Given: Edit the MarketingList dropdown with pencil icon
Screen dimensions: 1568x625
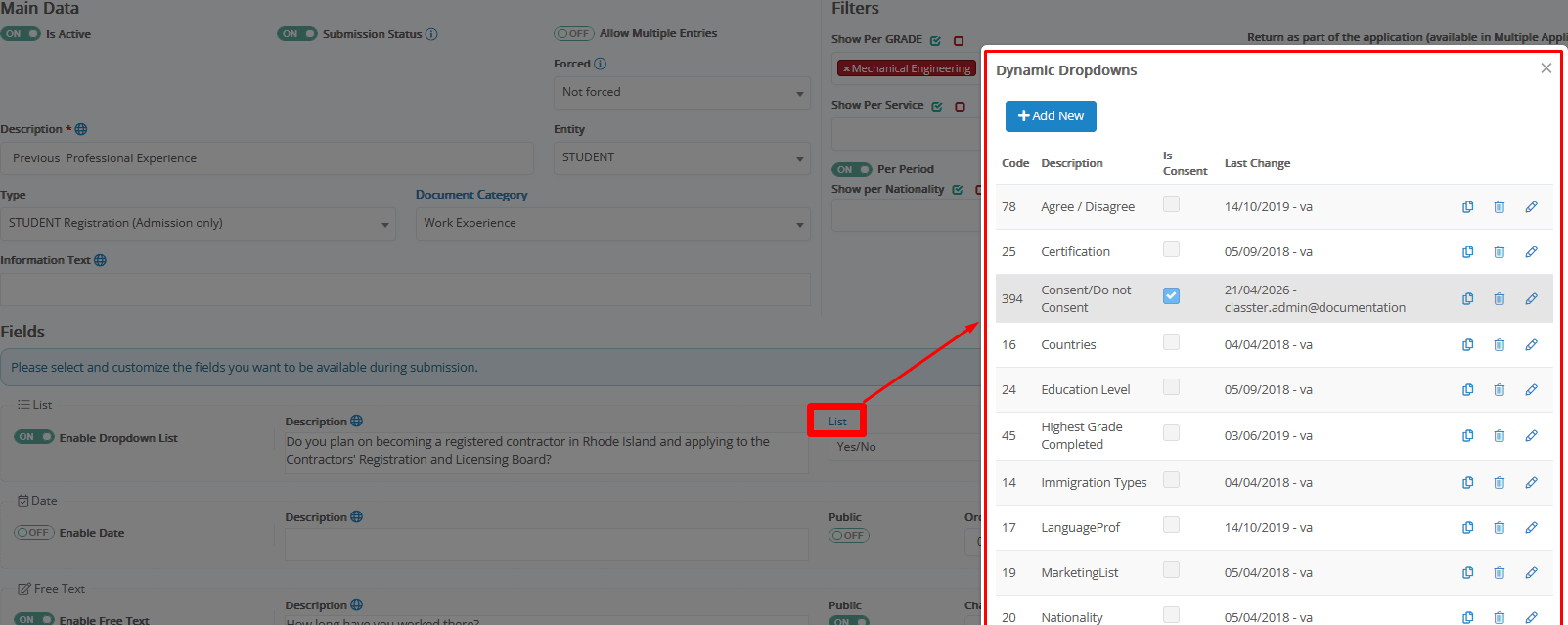Looking at the screenshot, I should coord(1531,573).
